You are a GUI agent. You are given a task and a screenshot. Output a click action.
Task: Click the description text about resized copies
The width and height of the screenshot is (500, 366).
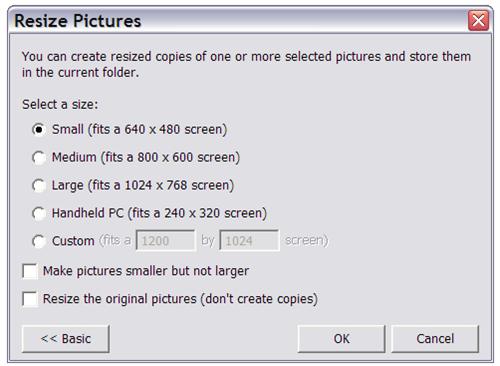coord(246,64)
